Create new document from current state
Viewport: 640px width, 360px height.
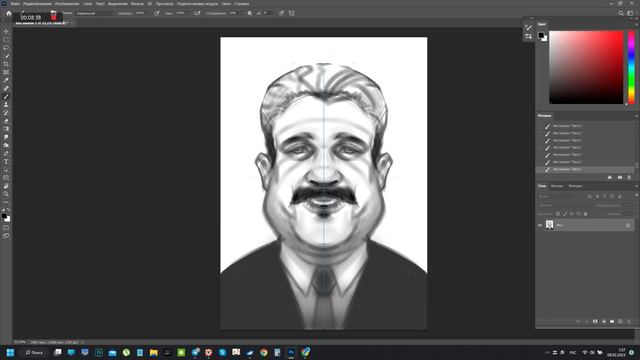[610, 178]
